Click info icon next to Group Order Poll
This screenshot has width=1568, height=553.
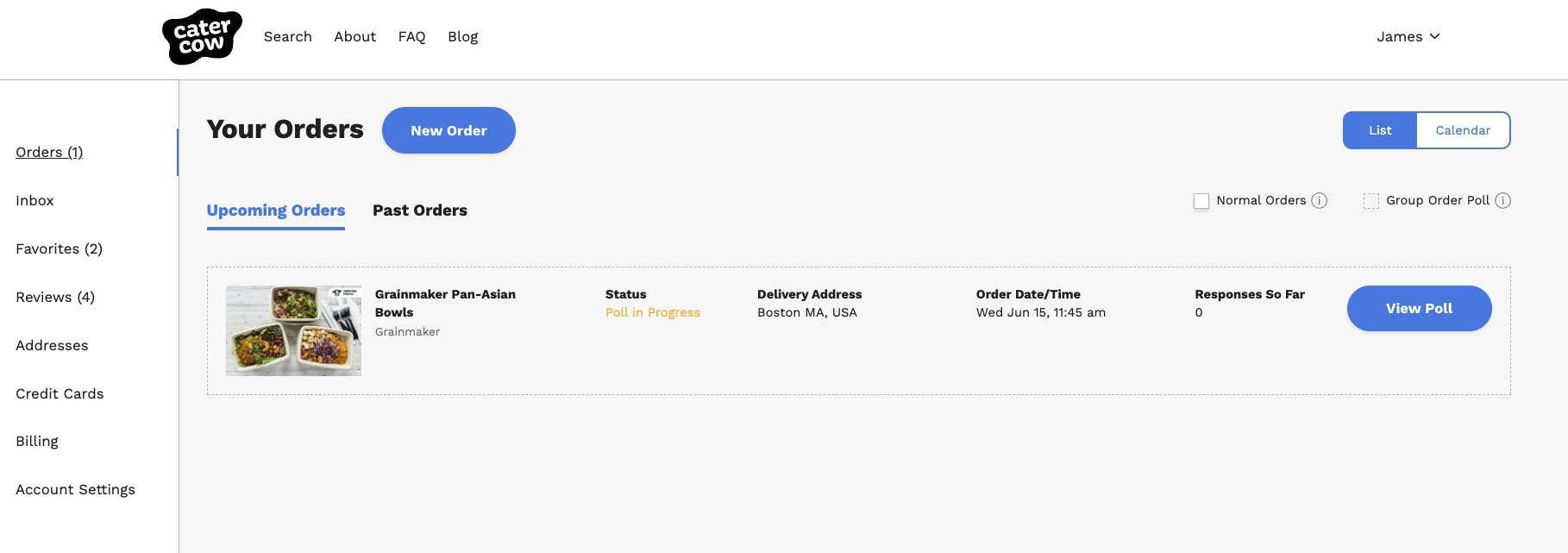[1502, 201]
